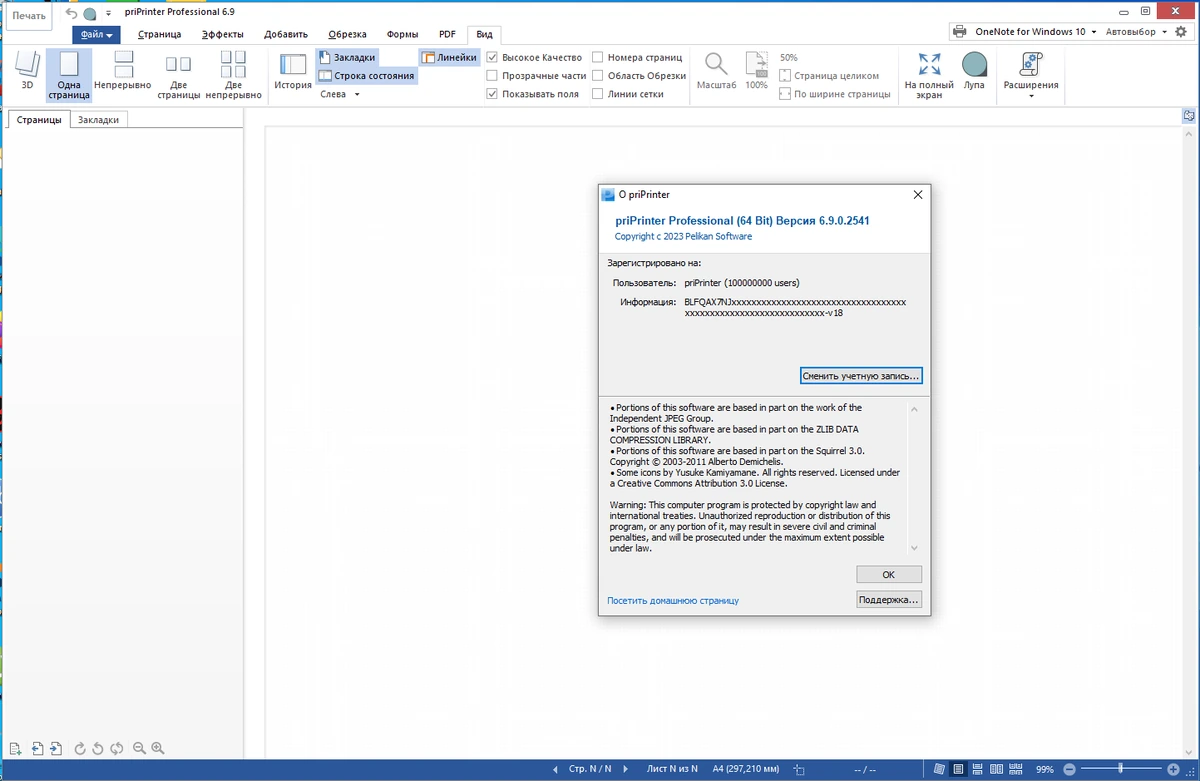Screen dimensions: 1200x781
Task: Open the Страница ribbon tab
Action: pos(160,34)
